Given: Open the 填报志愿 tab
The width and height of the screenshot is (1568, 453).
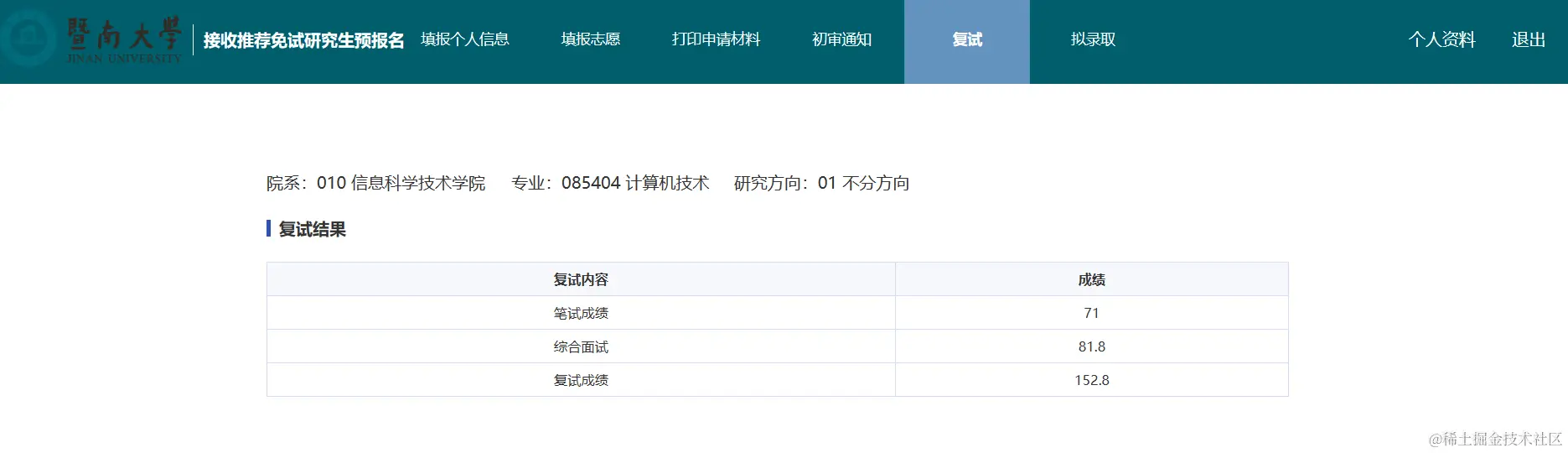Looking at the screenshot, I should (x=591, y=39).
